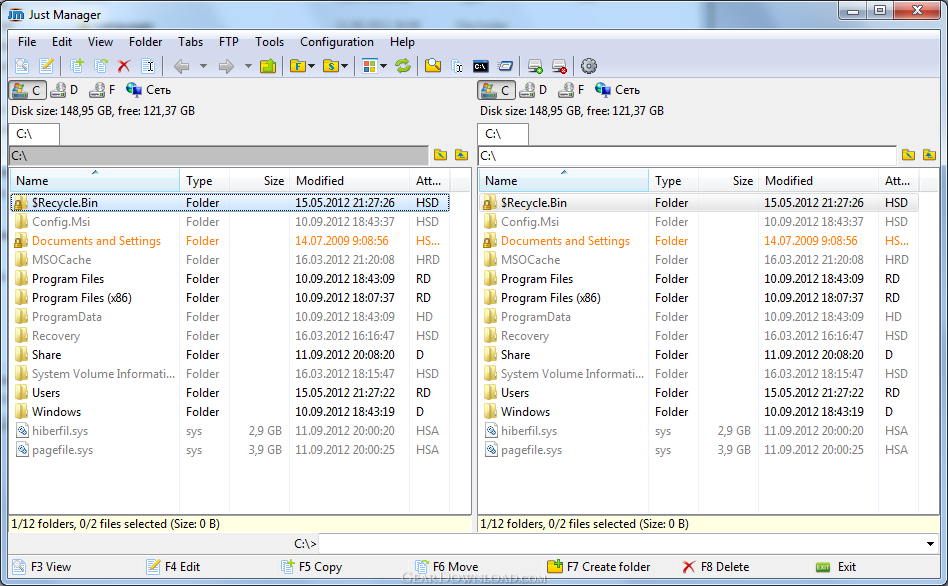This screenshot has width=948, height=586.
Task: Select Windows folder in left panel
Action: pos(230,412)
